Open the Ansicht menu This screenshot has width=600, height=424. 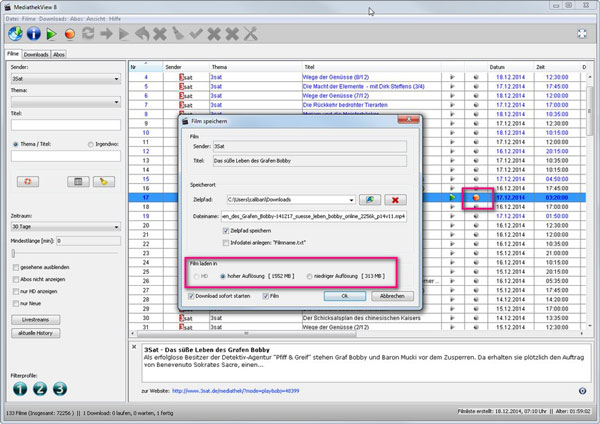click(x=96, y=19)
